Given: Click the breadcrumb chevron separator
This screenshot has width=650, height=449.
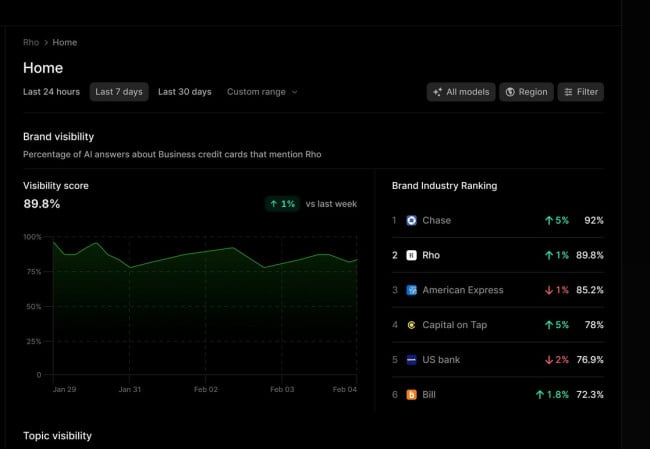Looking at the screenshot, I should click(x=46, y=43).
